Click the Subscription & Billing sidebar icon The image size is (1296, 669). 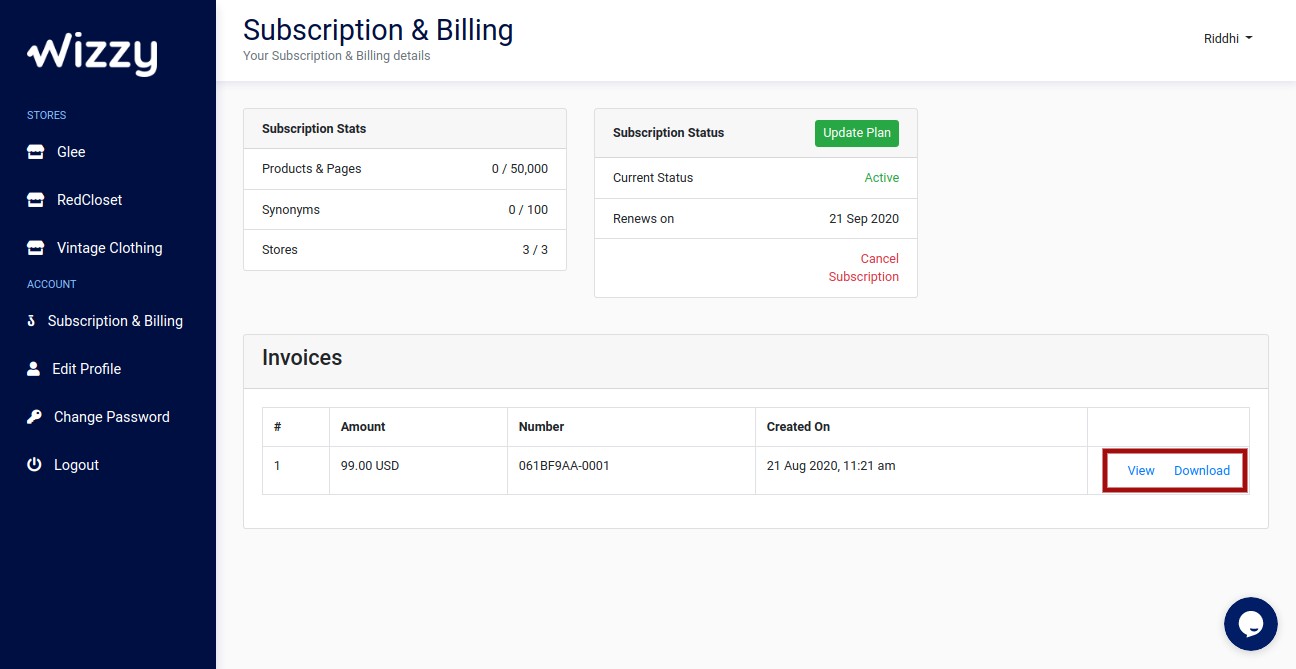(32, 321)
